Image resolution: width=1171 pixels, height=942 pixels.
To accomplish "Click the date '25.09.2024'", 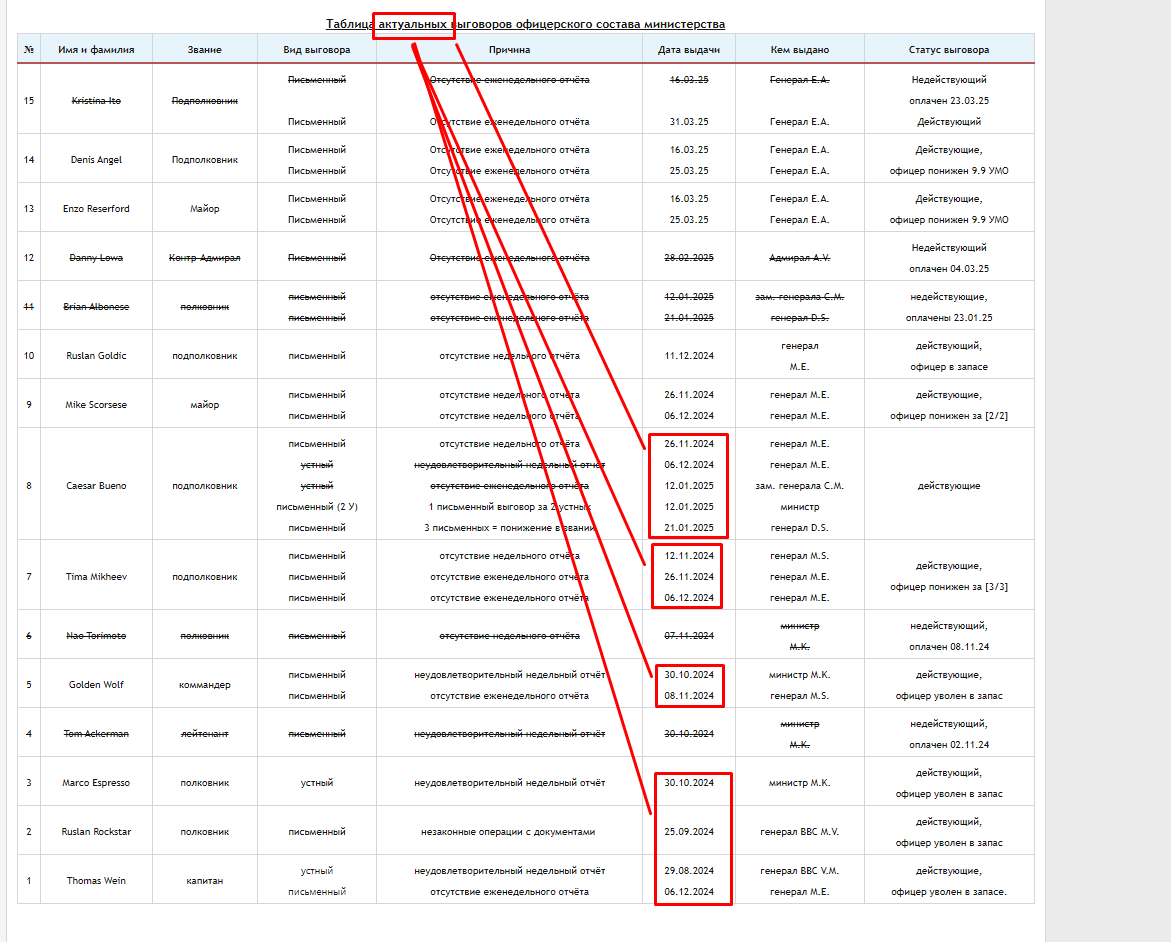I will 689,832.
